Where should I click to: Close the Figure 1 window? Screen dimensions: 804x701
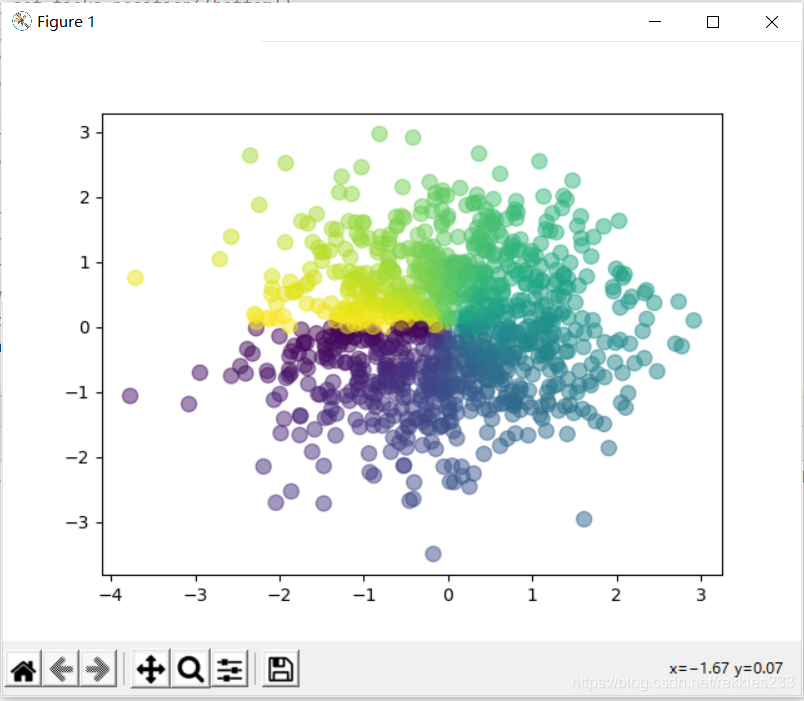(772, 22)
